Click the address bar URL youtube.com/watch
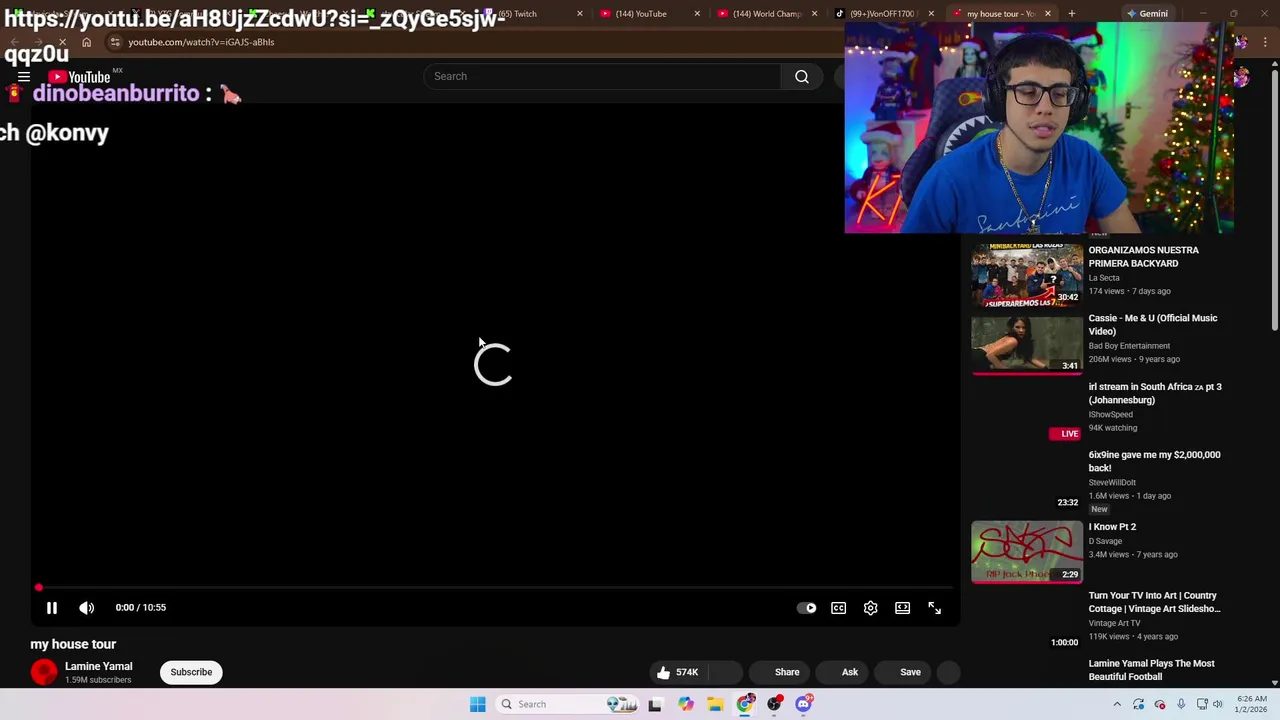This screenshot has height=720, width=1280. [x=201, y=42]
